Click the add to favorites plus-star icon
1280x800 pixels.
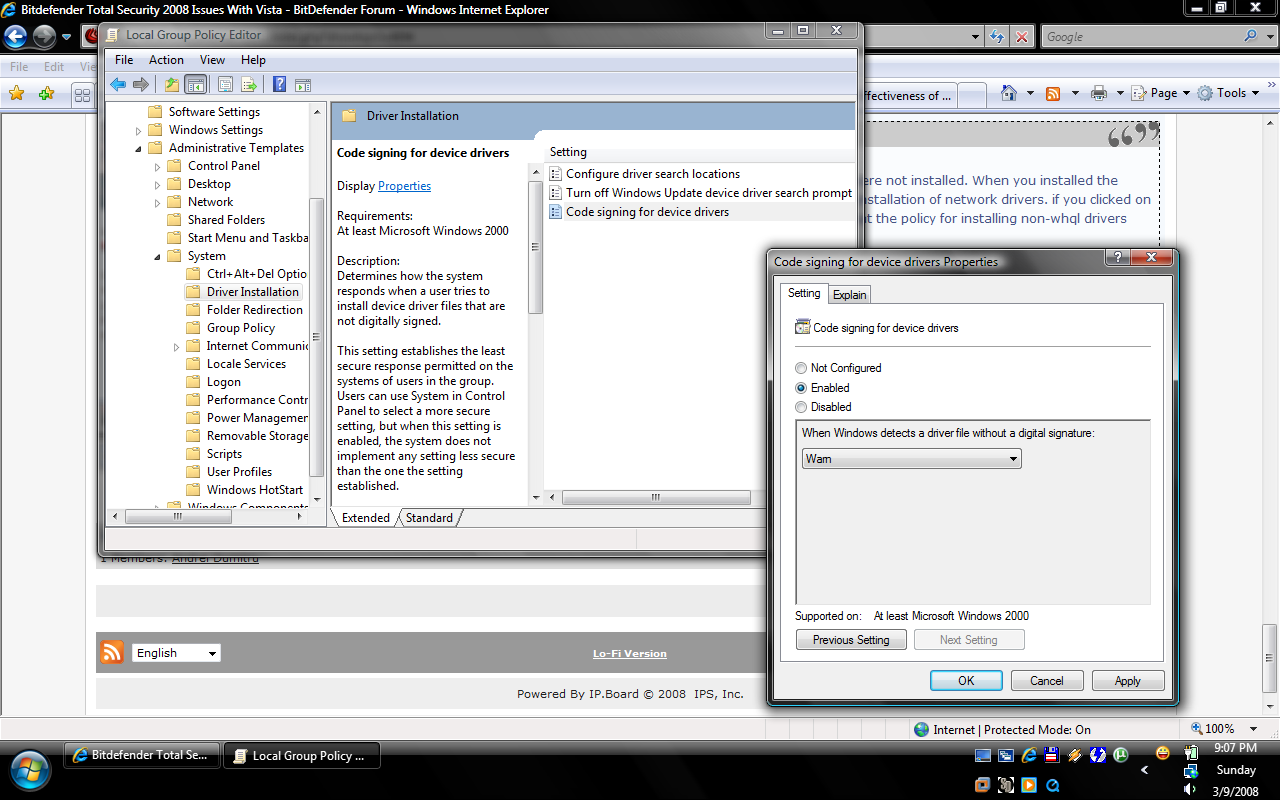pos(46,93)
